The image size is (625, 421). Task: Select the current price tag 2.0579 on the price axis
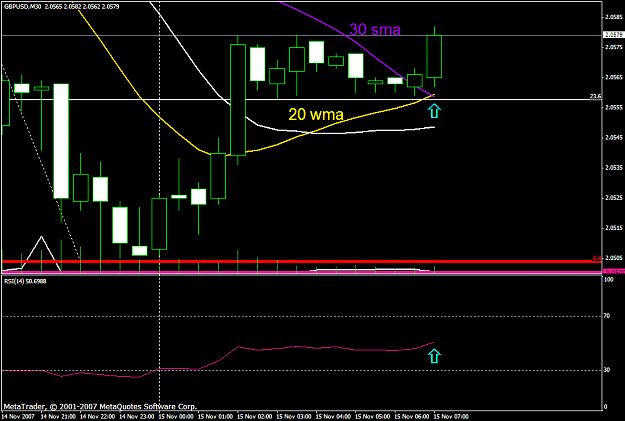614,35
